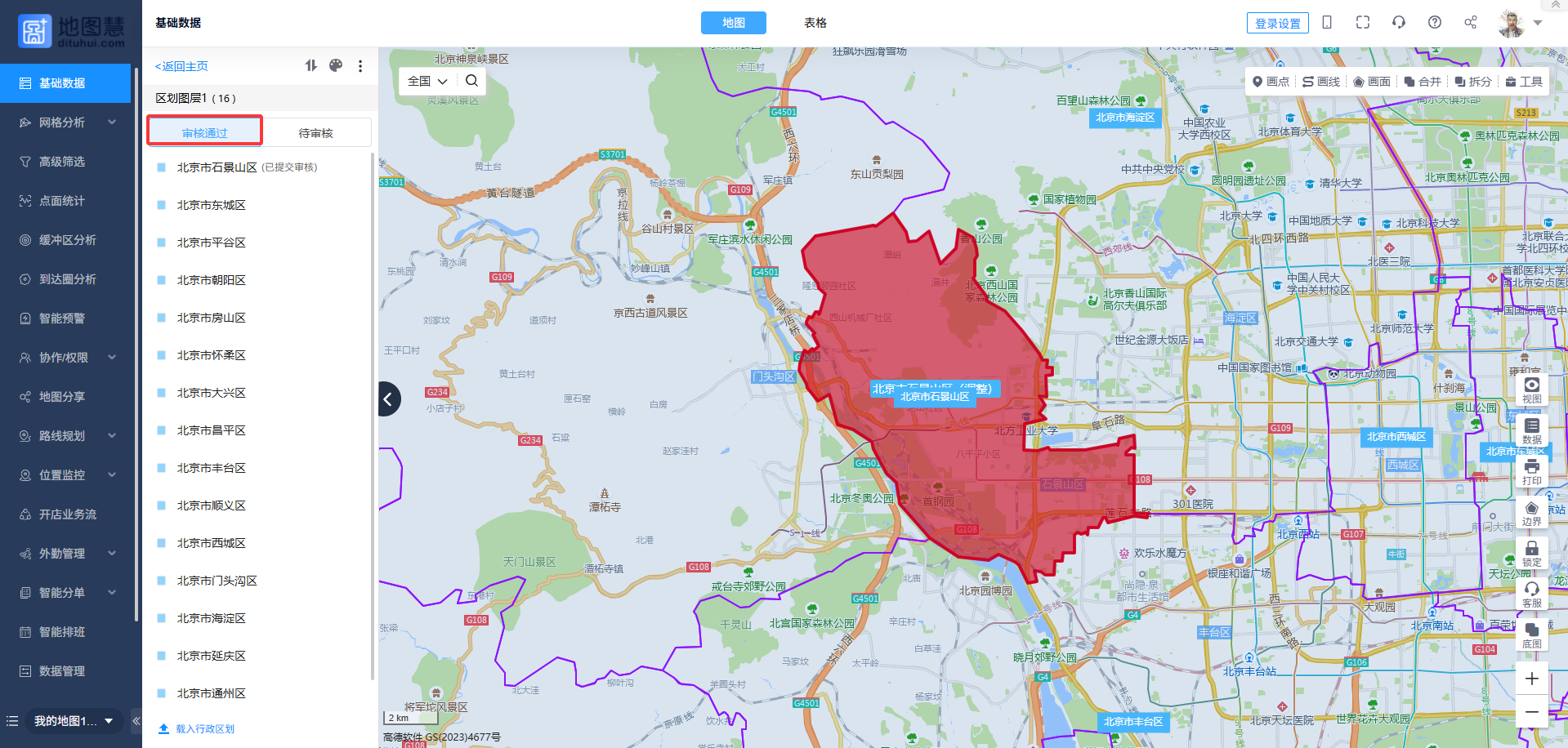Toggle fullscreen mode icon in top bar
Image resolution: width=1568 pixels, height=748 pixels.
coord(1363,22)
